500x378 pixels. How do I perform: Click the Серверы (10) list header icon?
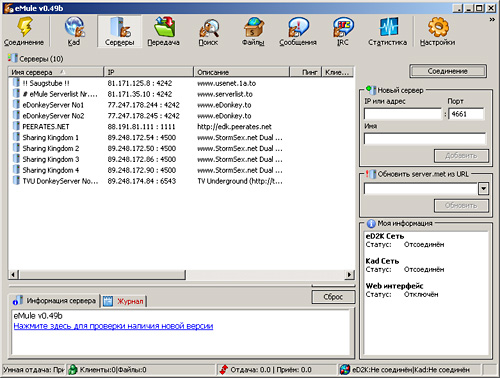[x=13, y=58]
